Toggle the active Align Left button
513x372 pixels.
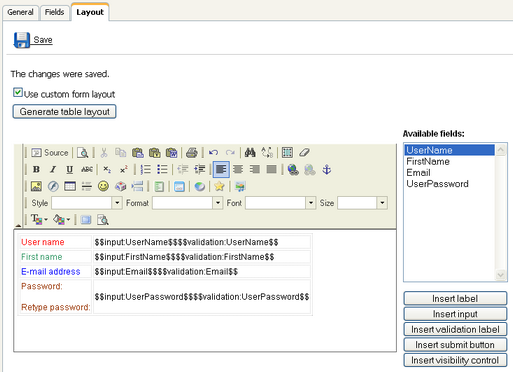click(x=221, y=169)
